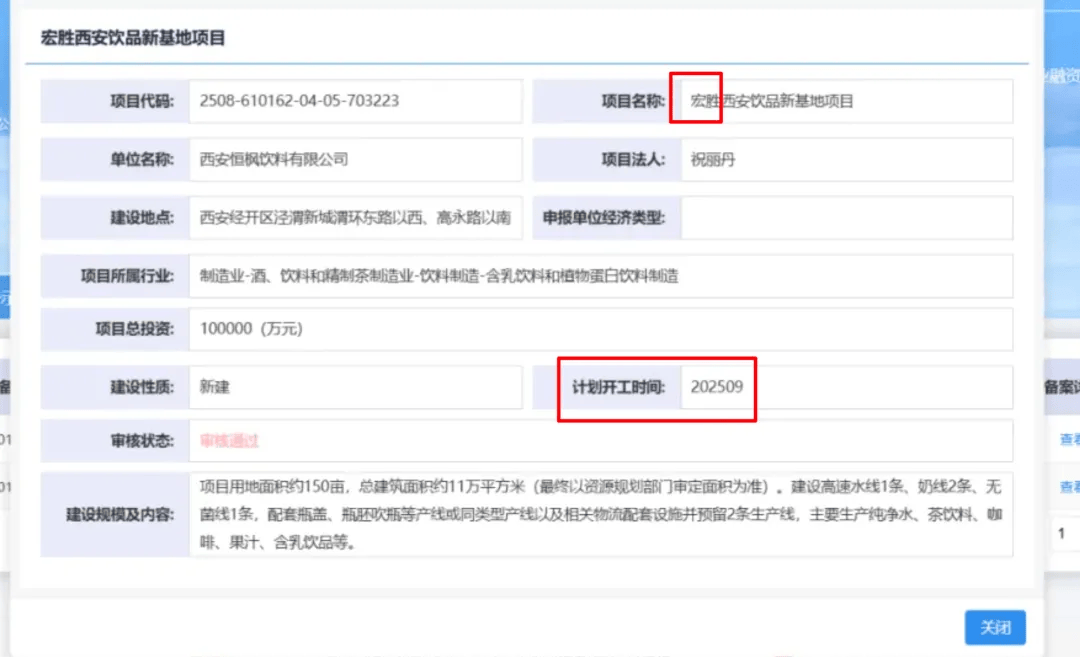Viewport: 1080px width, 657px height.
Task: Click the 项目名称 field 宏胜西安饮品新基地项目
Action: (847, 101)
